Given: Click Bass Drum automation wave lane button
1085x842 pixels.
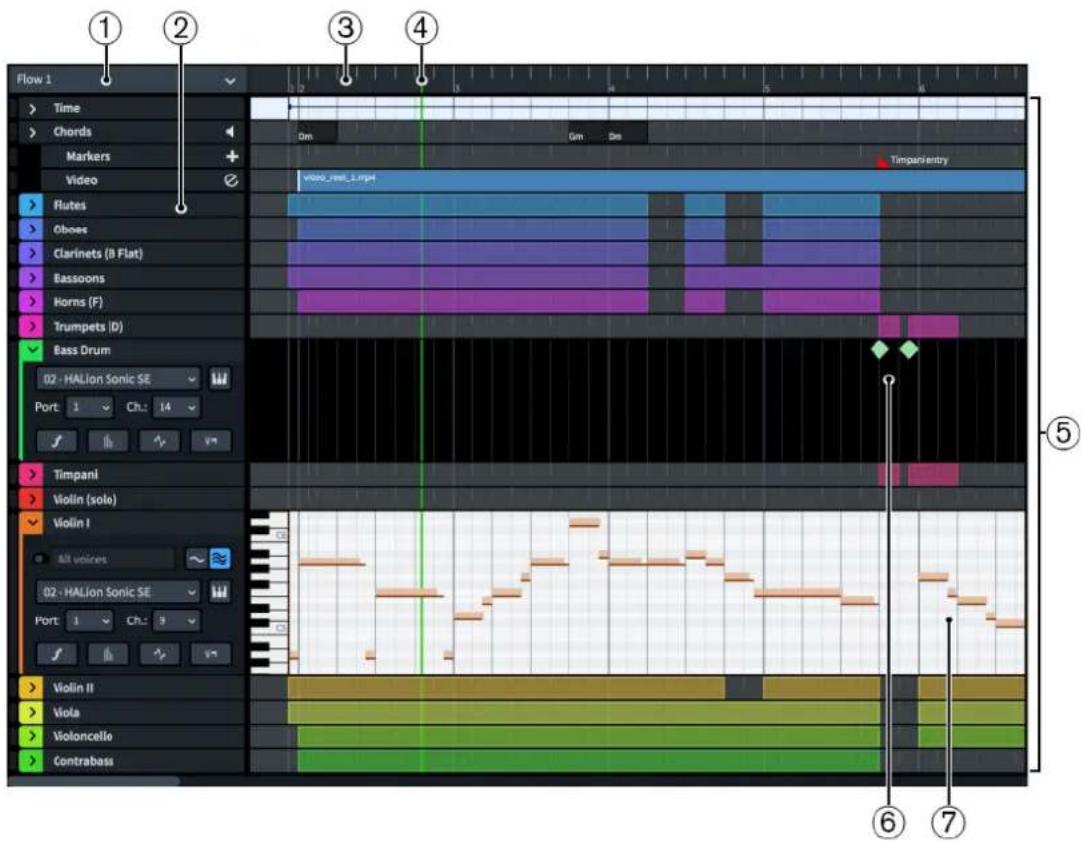Looking at the screenshot, I should coord(159,441).
